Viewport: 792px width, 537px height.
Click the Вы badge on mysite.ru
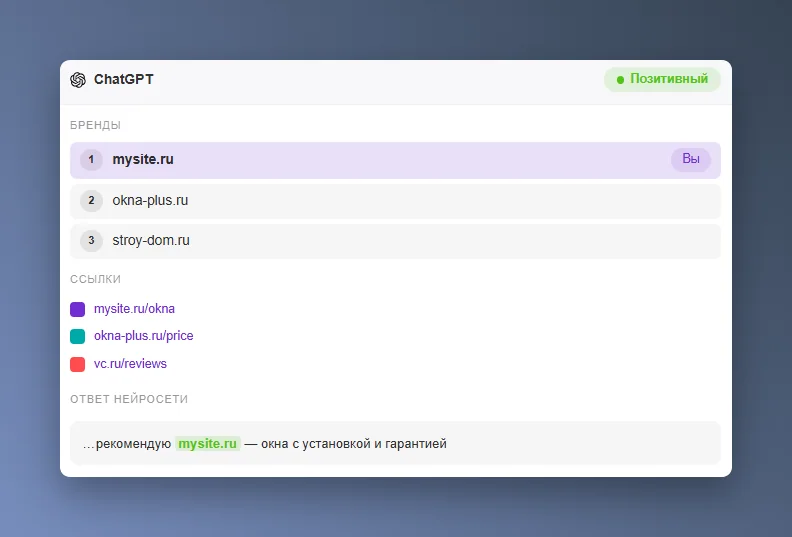pos(690,160)
